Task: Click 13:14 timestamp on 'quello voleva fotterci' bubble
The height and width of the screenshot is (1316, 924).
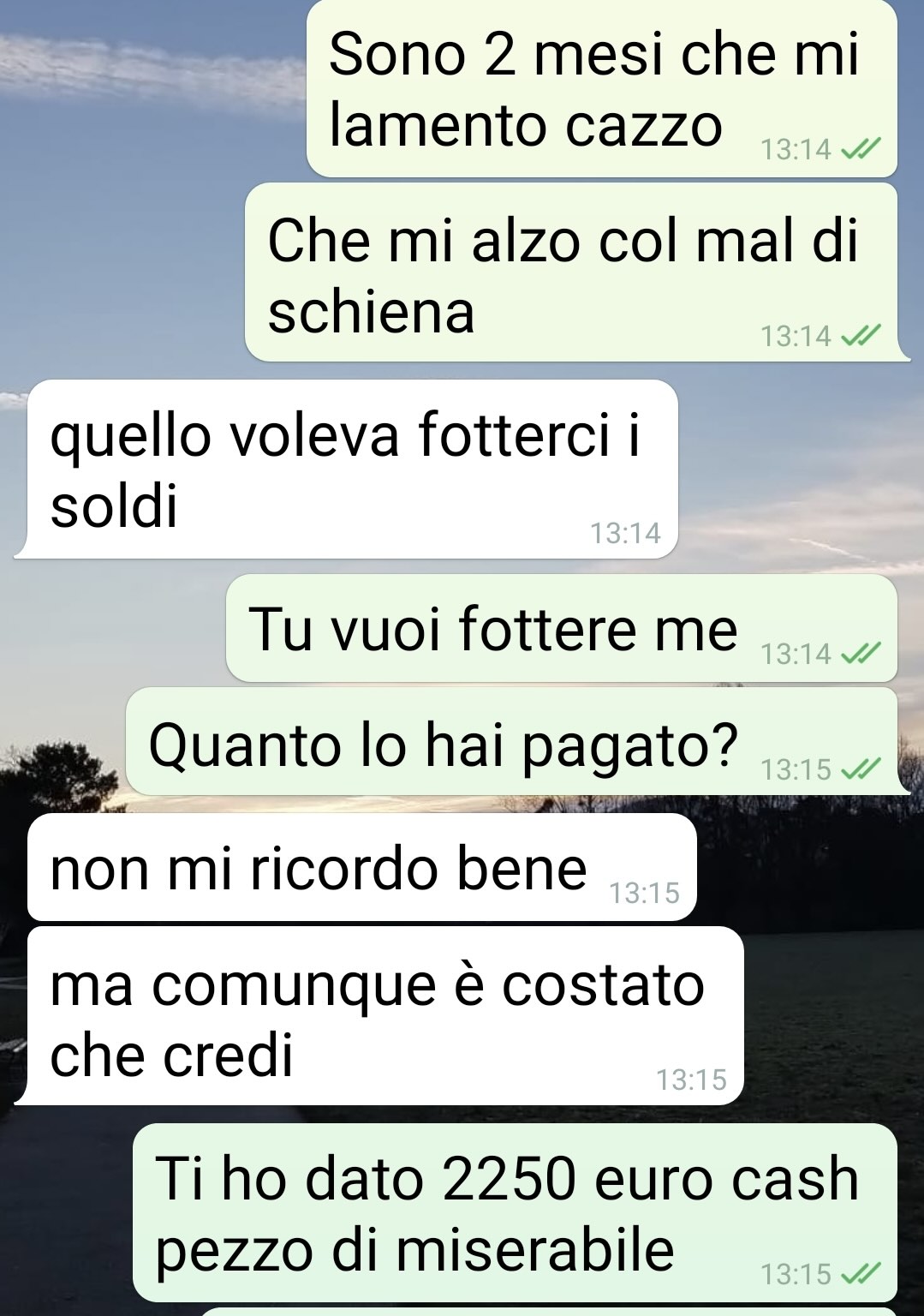Action: (x=625, y=533)
